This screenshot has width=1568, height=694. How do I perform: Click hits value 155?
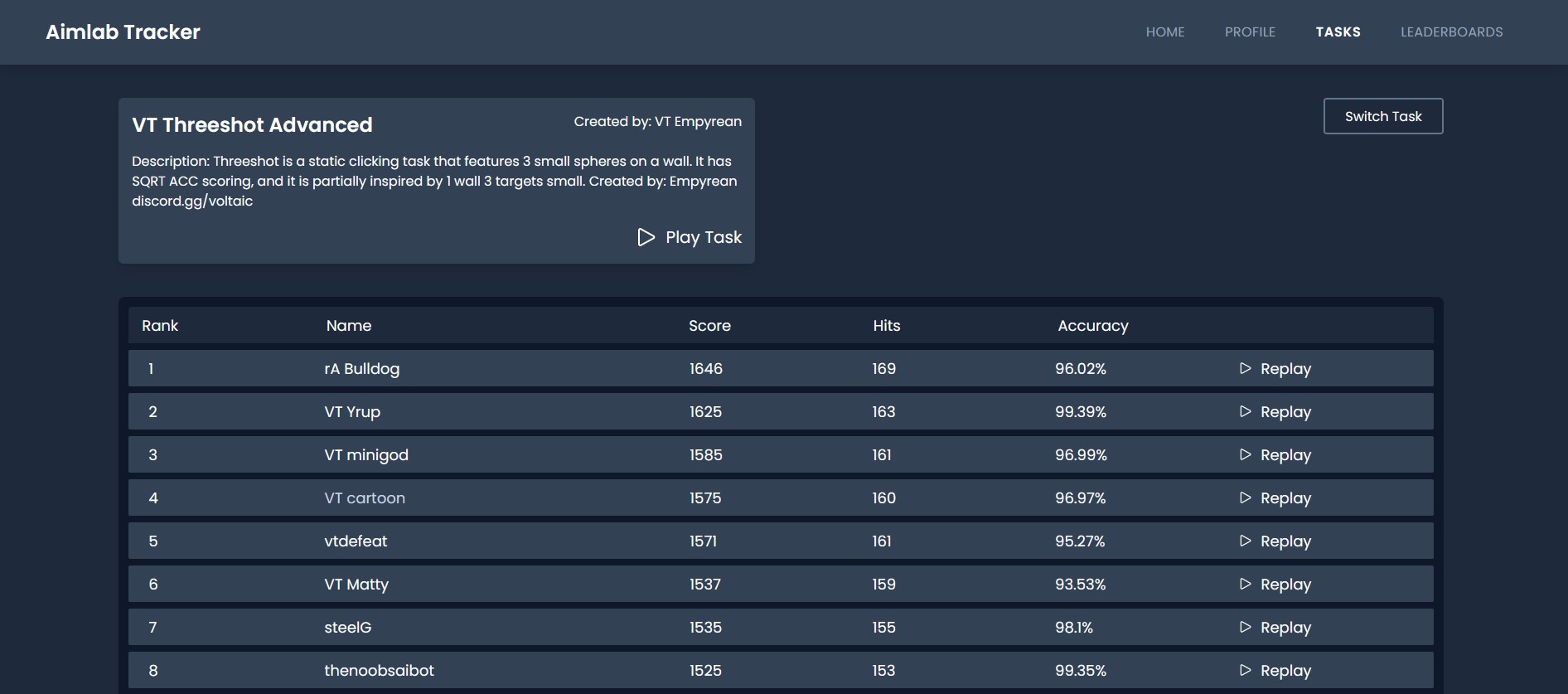(x=883, y=627)
